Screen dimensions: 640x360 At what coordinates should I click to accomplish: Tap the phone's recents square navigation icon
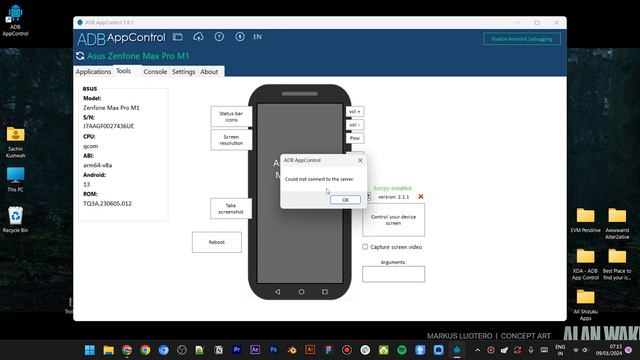325,292
